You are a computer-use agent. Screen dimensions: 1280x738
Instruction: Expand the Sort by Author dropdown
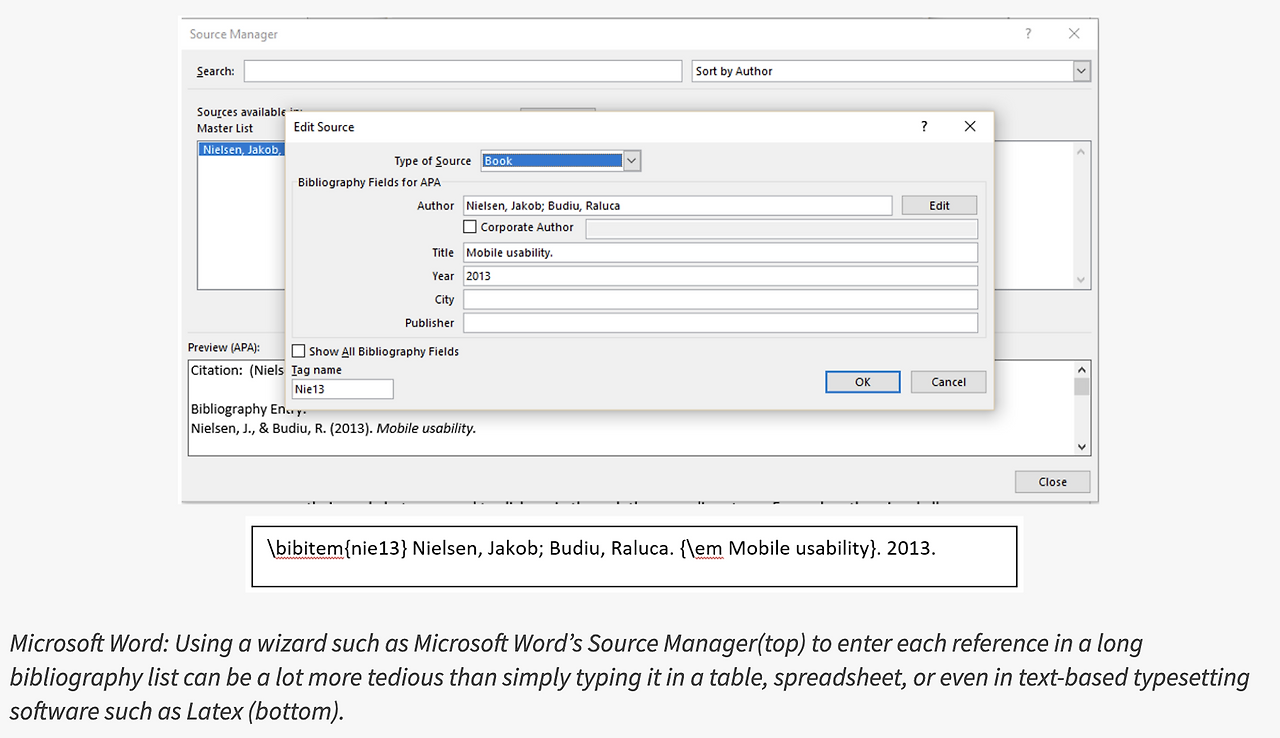pyautogui.click(x=1081, y=70)
